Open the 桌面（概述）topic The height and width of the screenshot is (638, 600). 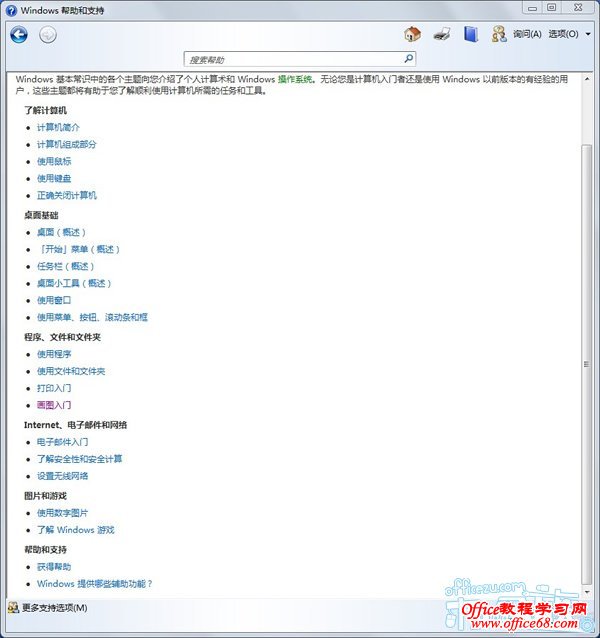[x=61, y=232]
